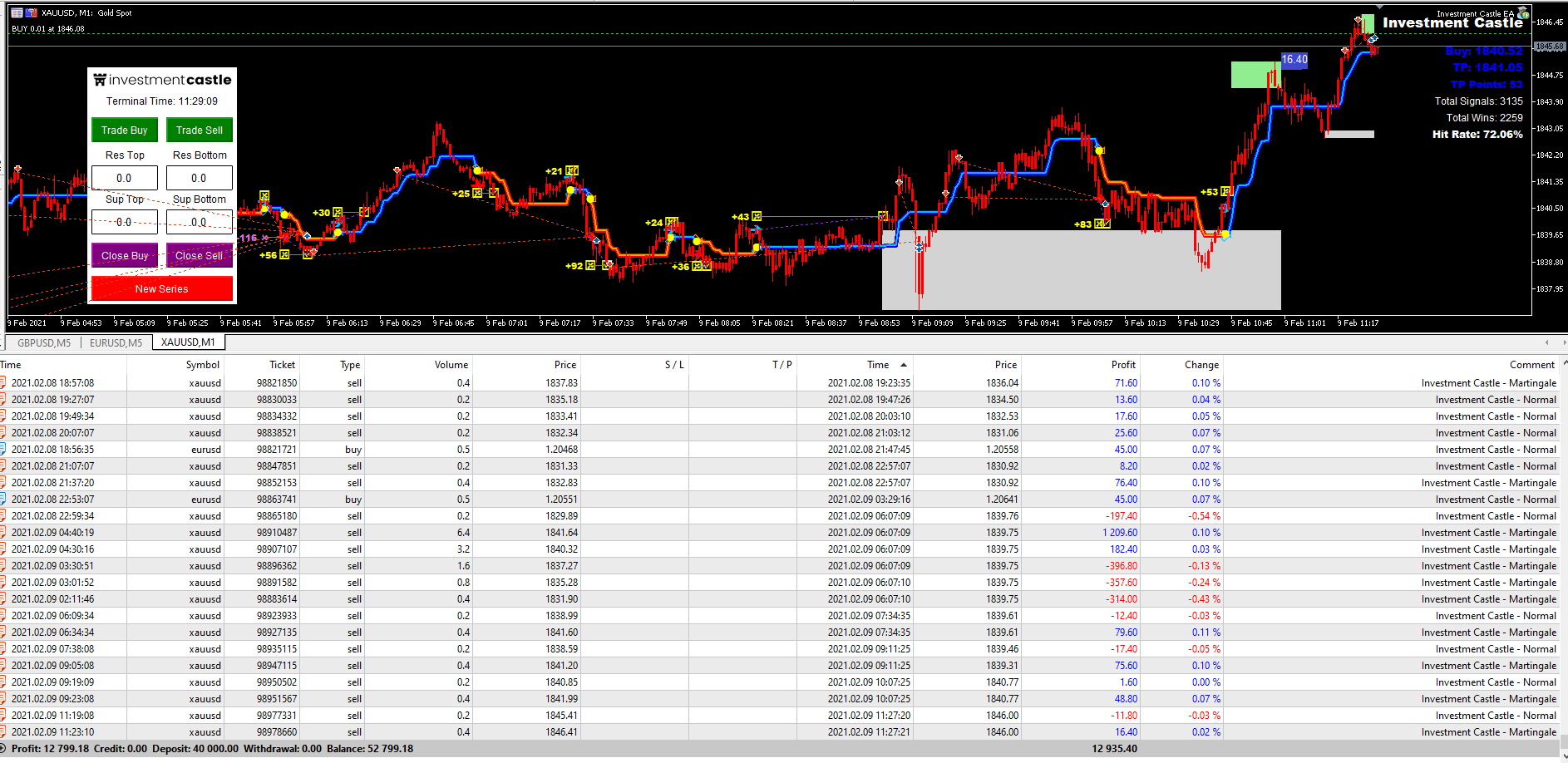
Task: Click the 1843.90 price scale label
Action: click(1550, 102)
